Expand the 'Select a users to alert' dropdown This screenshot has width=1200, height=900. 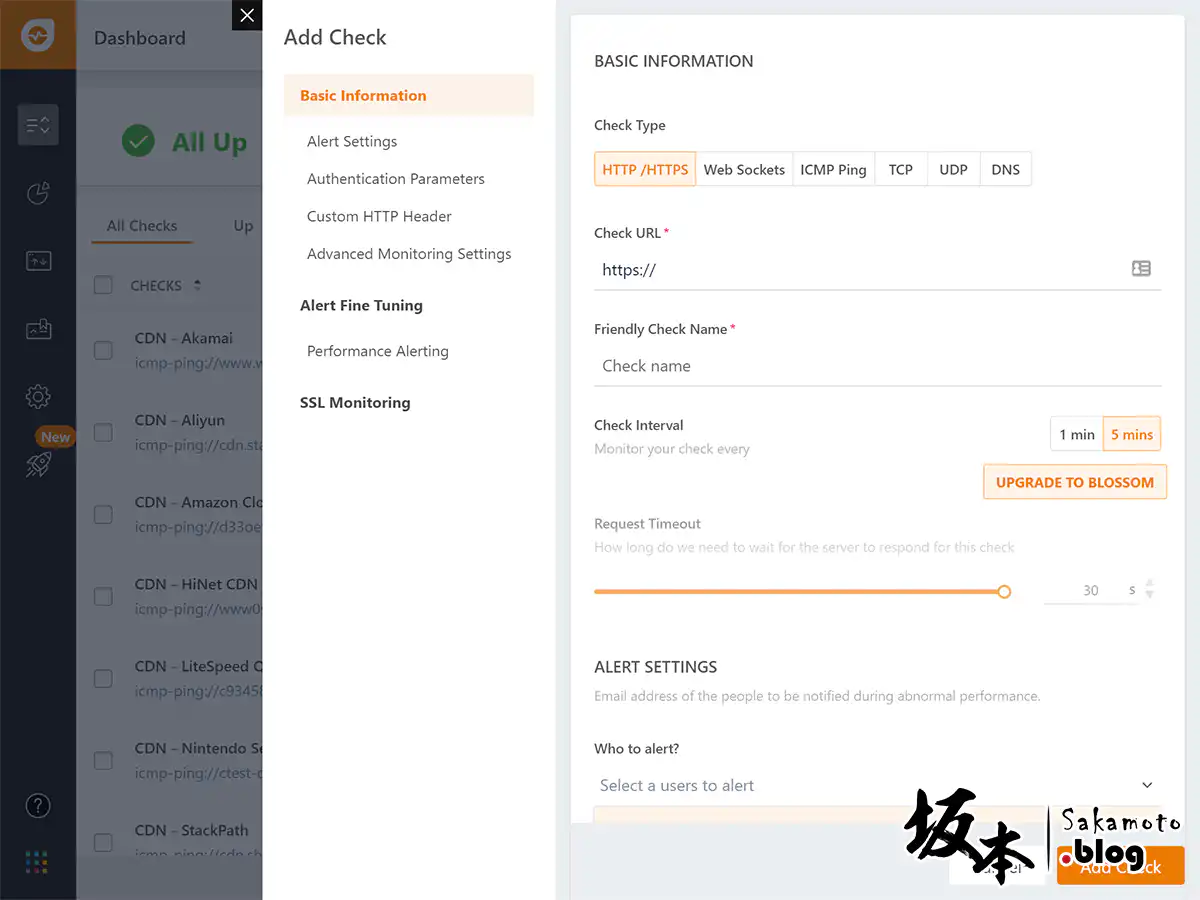click(1147, 785)
